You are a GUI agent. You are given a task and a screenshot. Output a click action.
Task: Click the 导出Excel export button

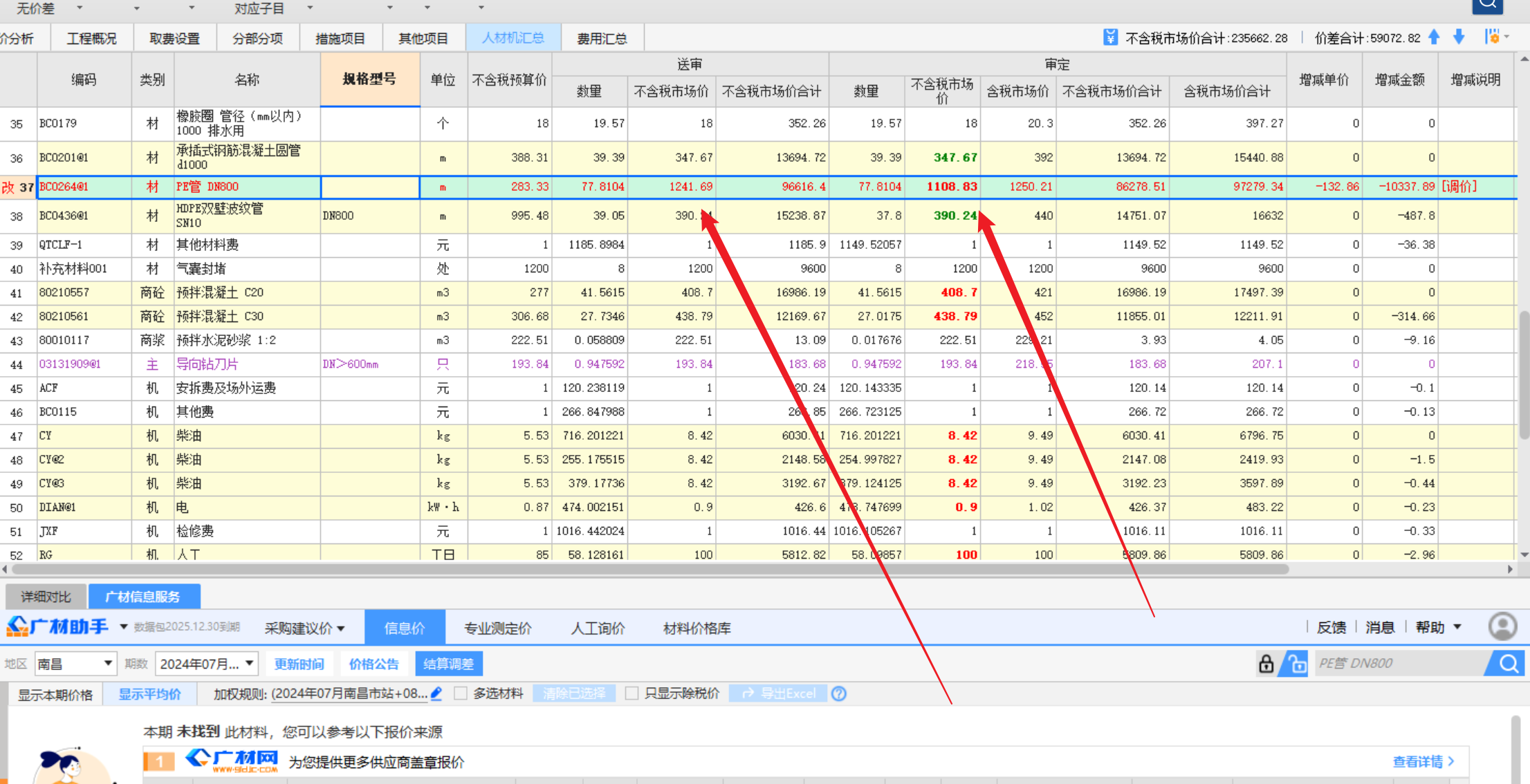[778, 693]
